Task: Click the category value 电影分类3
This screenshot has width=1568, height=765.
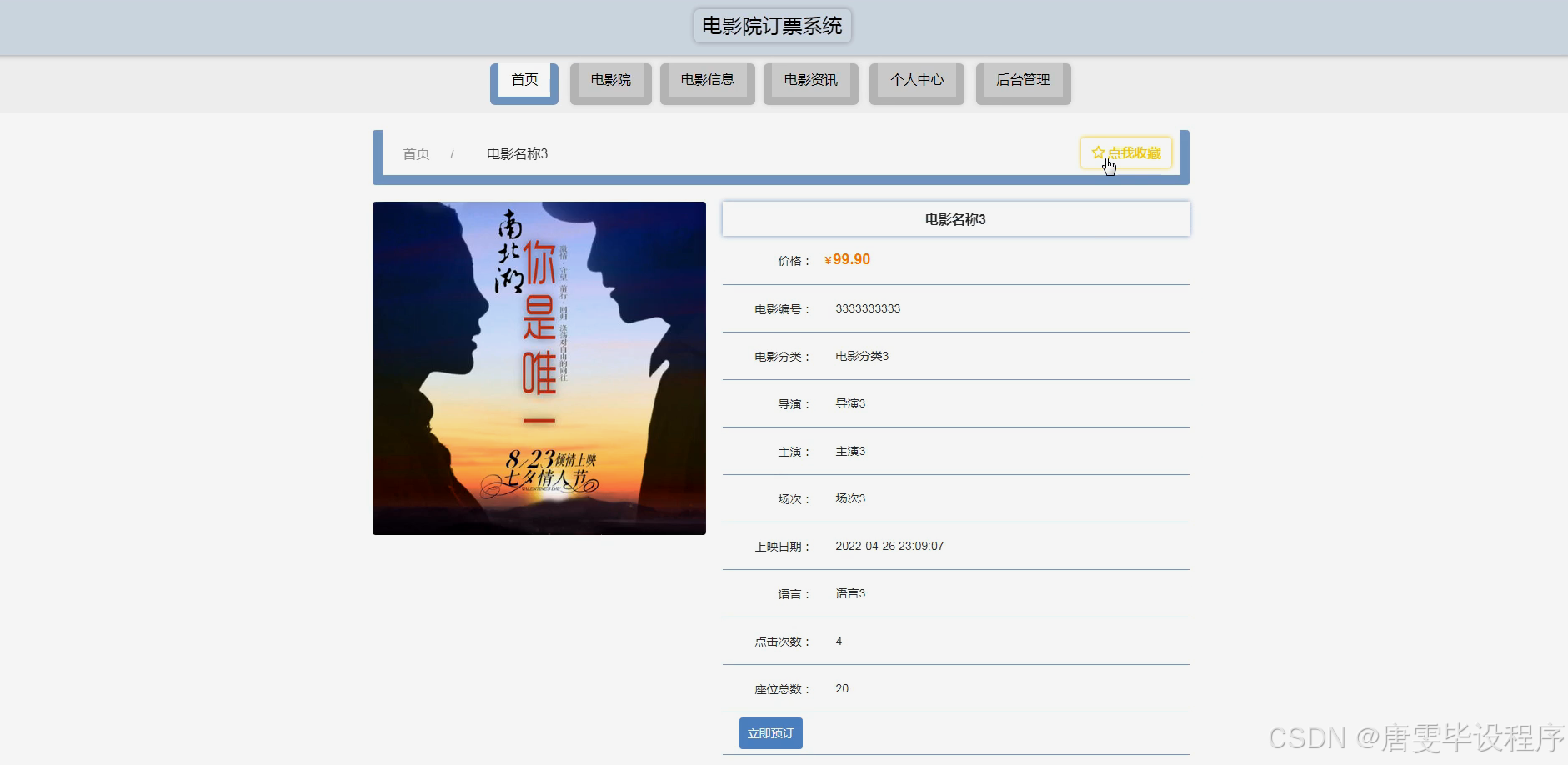Action: coord(862,356)
